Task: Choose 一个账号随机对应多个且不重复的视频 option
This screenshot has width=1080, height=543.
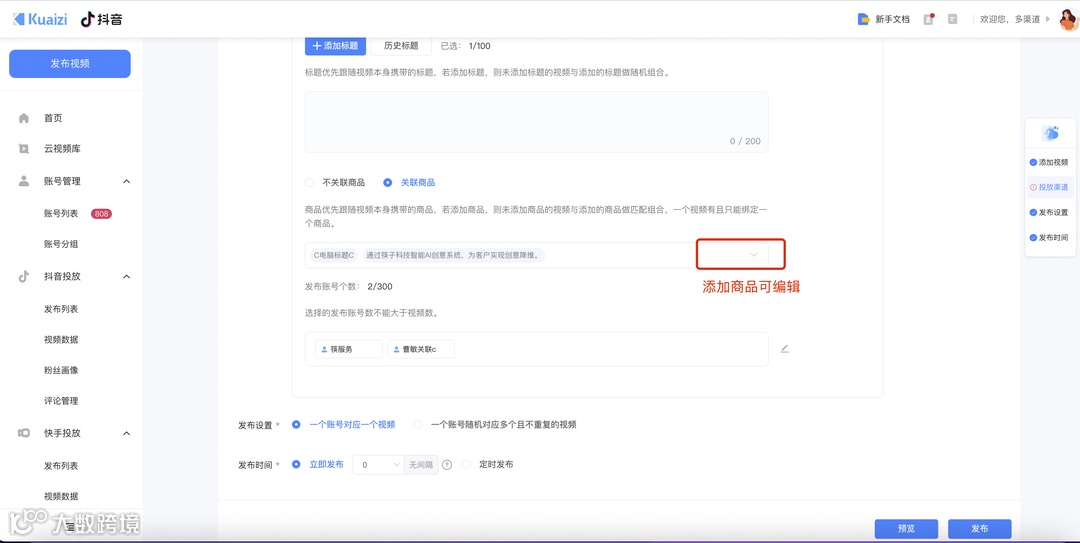Action: coord(417,424)
